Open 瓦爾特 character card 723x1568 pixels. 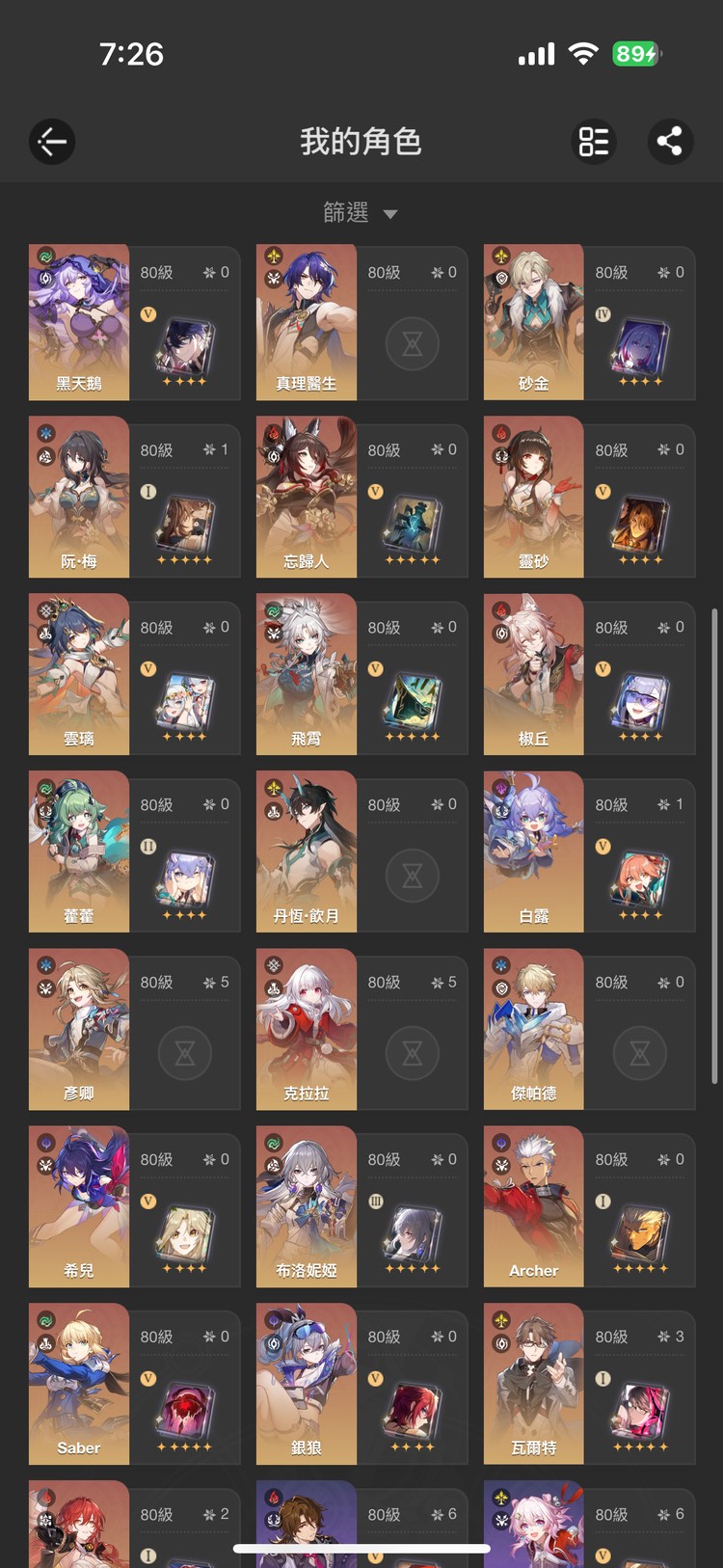(x=589, y=1384)
